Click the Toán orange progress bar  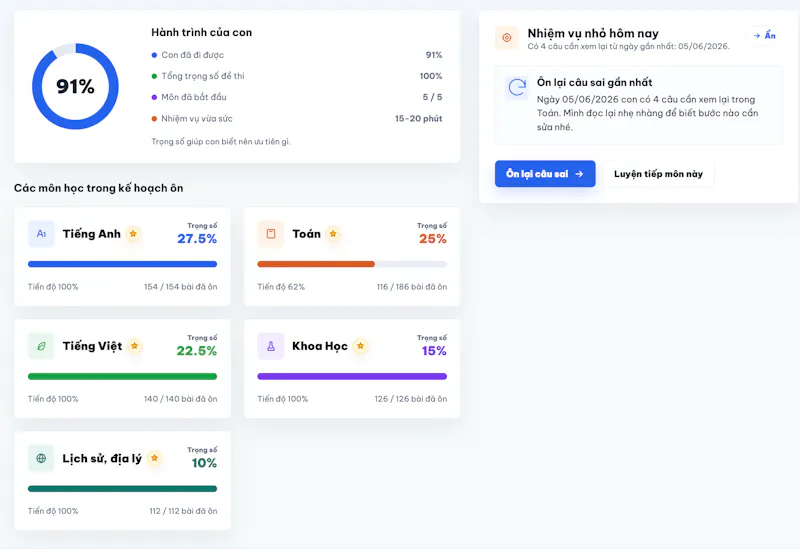(x=352, y=264)
